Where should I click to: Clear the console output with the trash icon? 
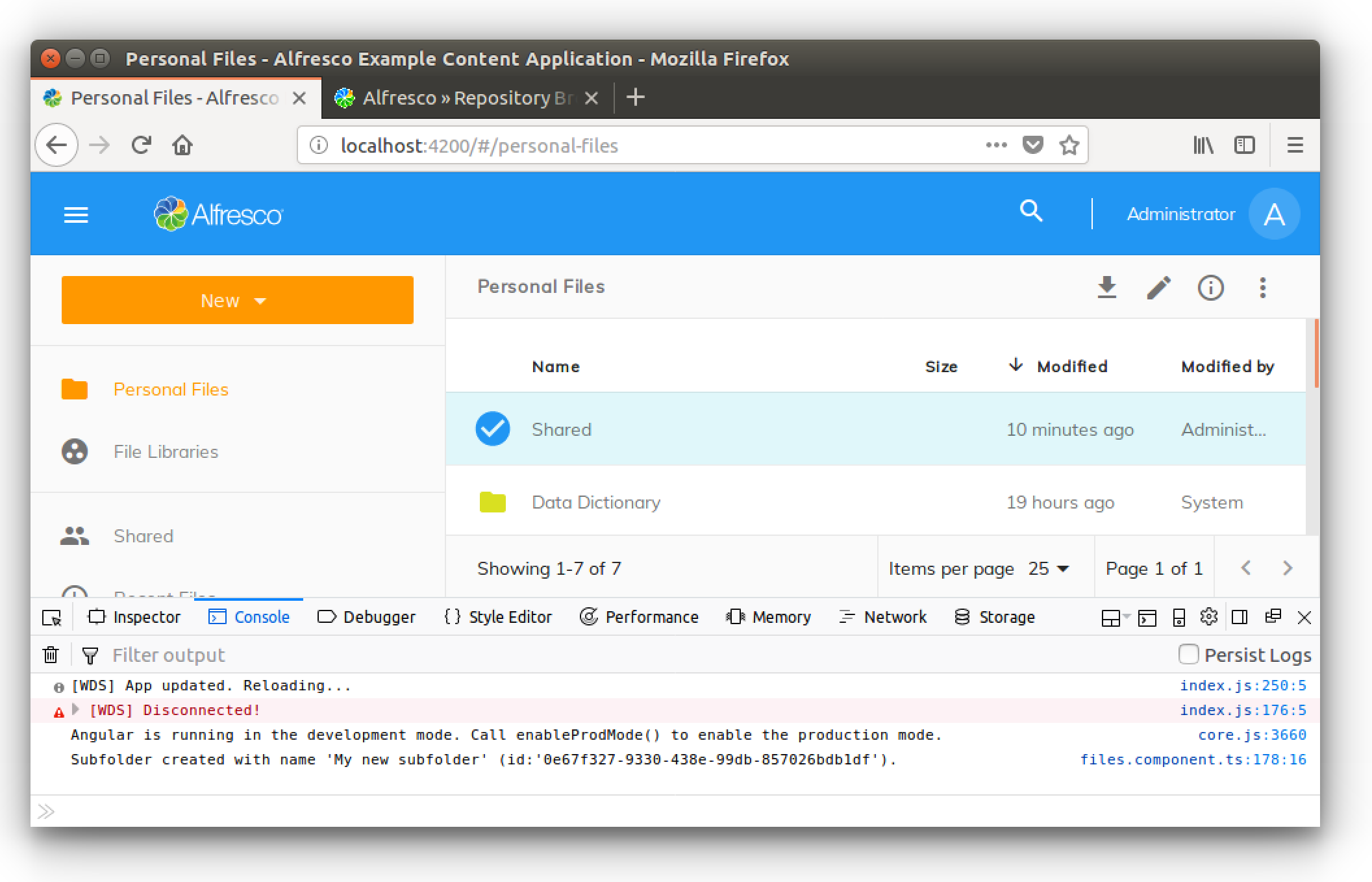click(x=51, y=655)
